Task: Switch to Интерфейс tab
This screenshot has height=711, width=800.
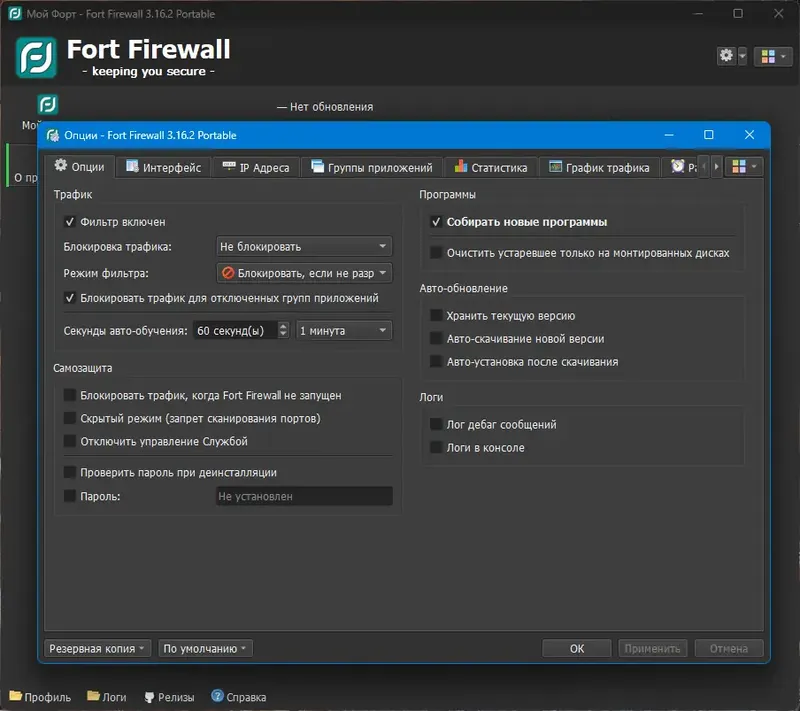Action: 164,167
